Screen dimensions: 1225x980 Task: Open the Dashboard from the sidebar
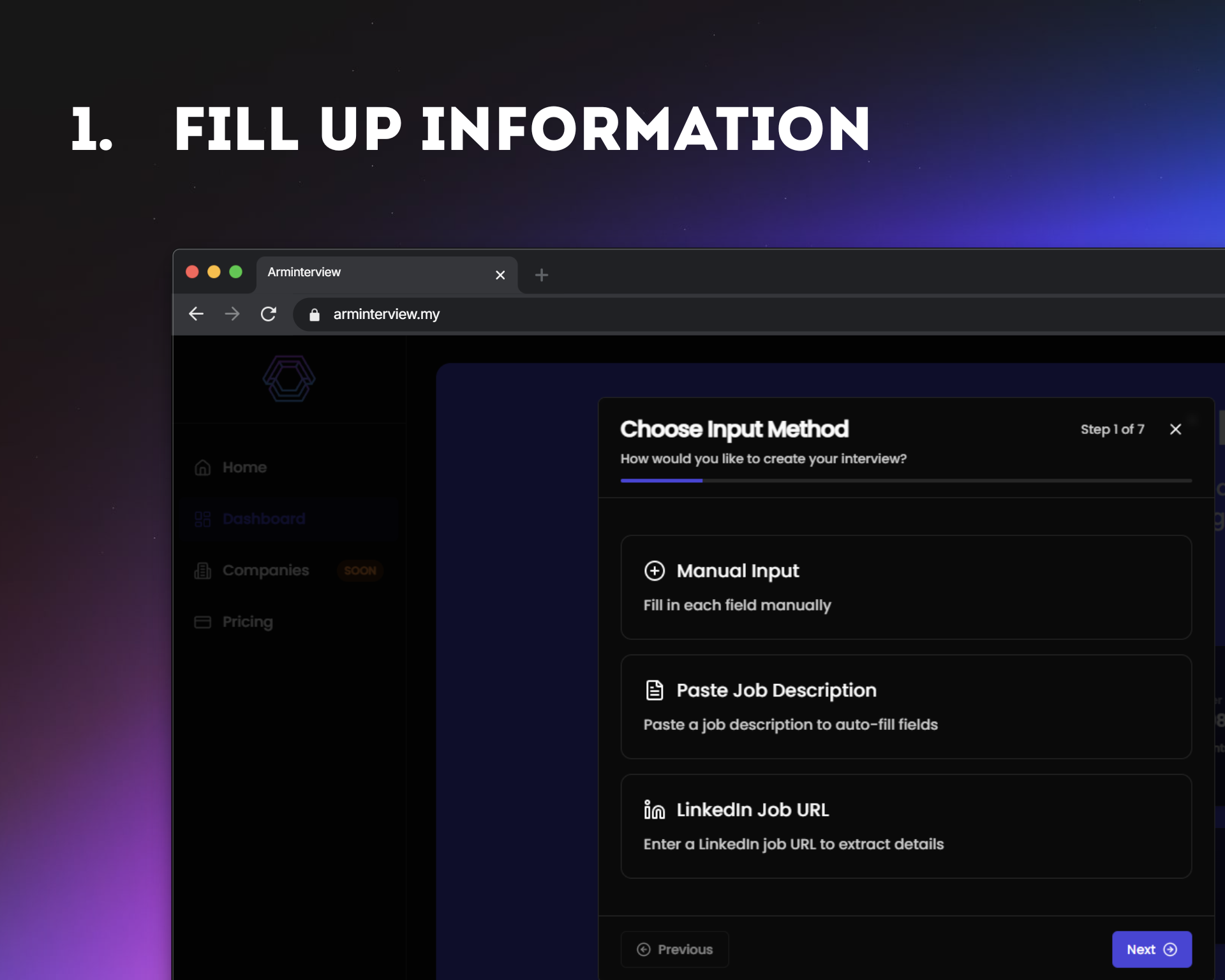[x=263, y=519]
